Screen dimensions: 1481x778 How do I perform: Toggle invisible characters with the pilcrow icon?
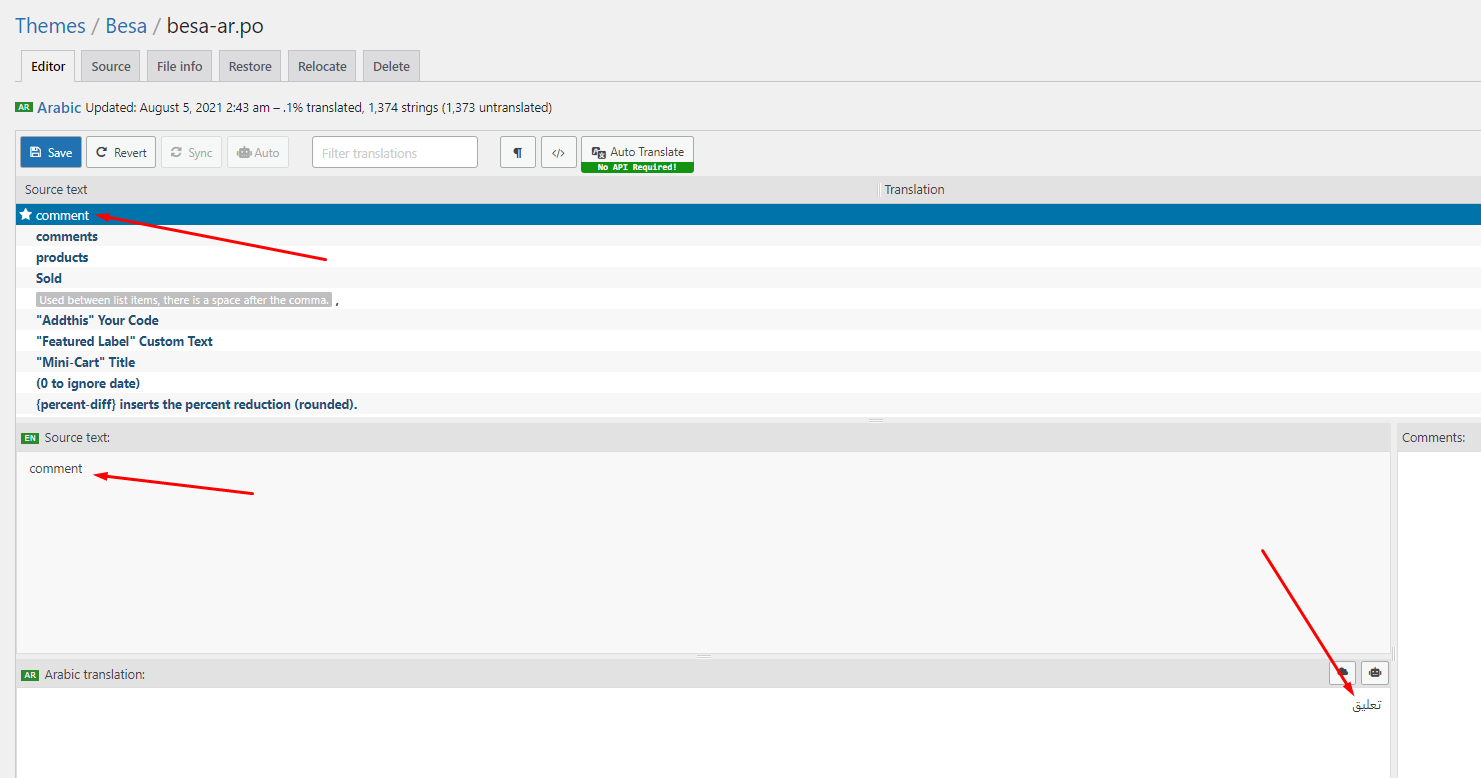coord(518,152)
